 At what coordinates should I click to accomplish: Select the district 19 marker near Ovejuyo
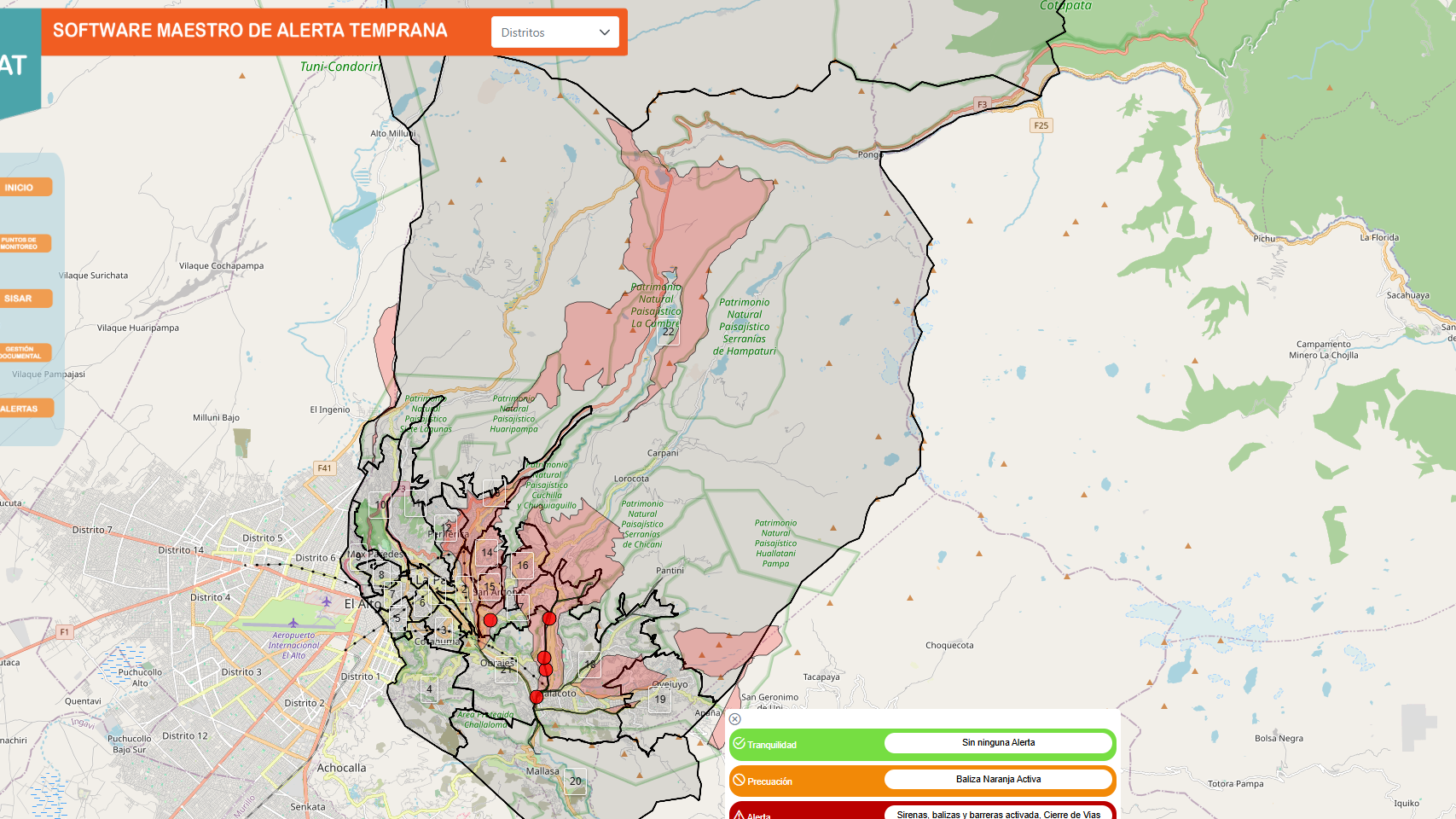[660, 700]
